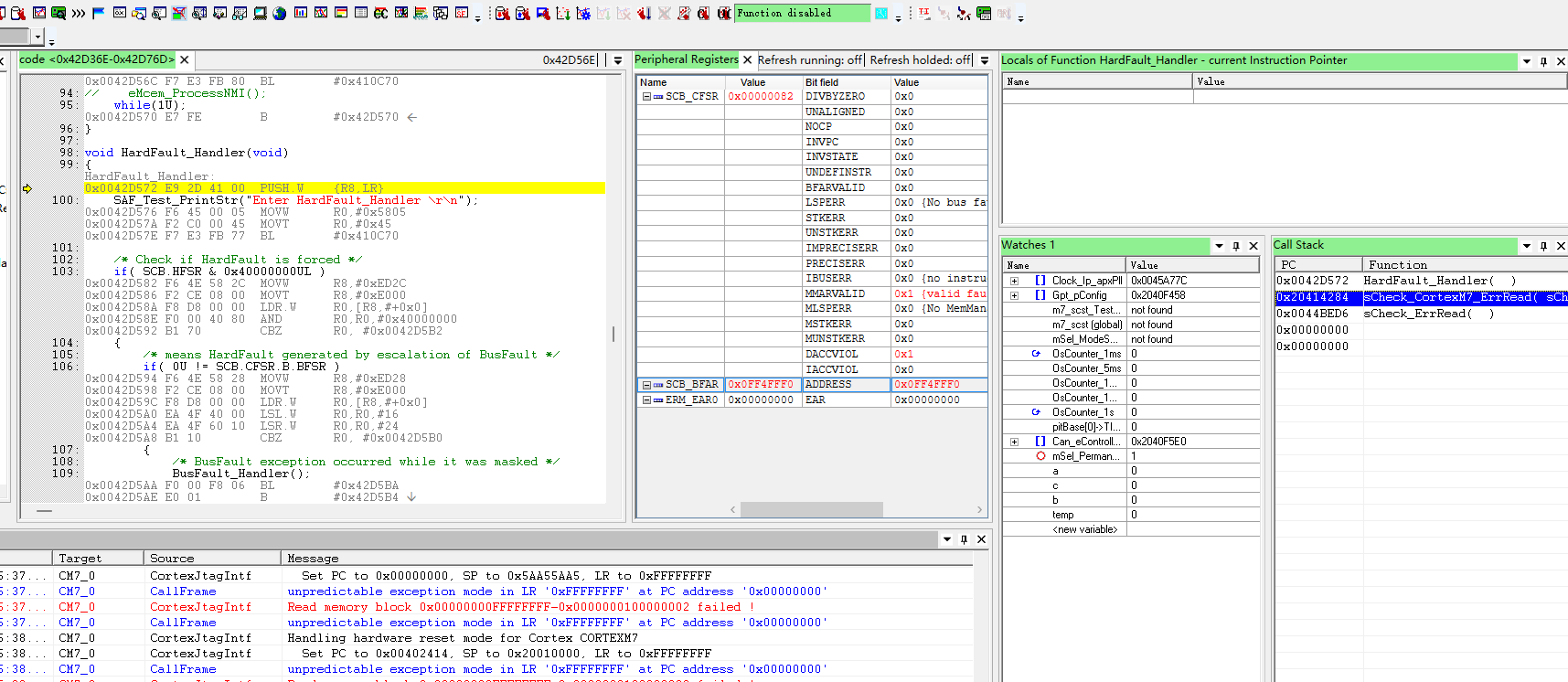Click the Target column header in messages
Image resolution: width=1568 pixels, height=682 pixels.
98,559
